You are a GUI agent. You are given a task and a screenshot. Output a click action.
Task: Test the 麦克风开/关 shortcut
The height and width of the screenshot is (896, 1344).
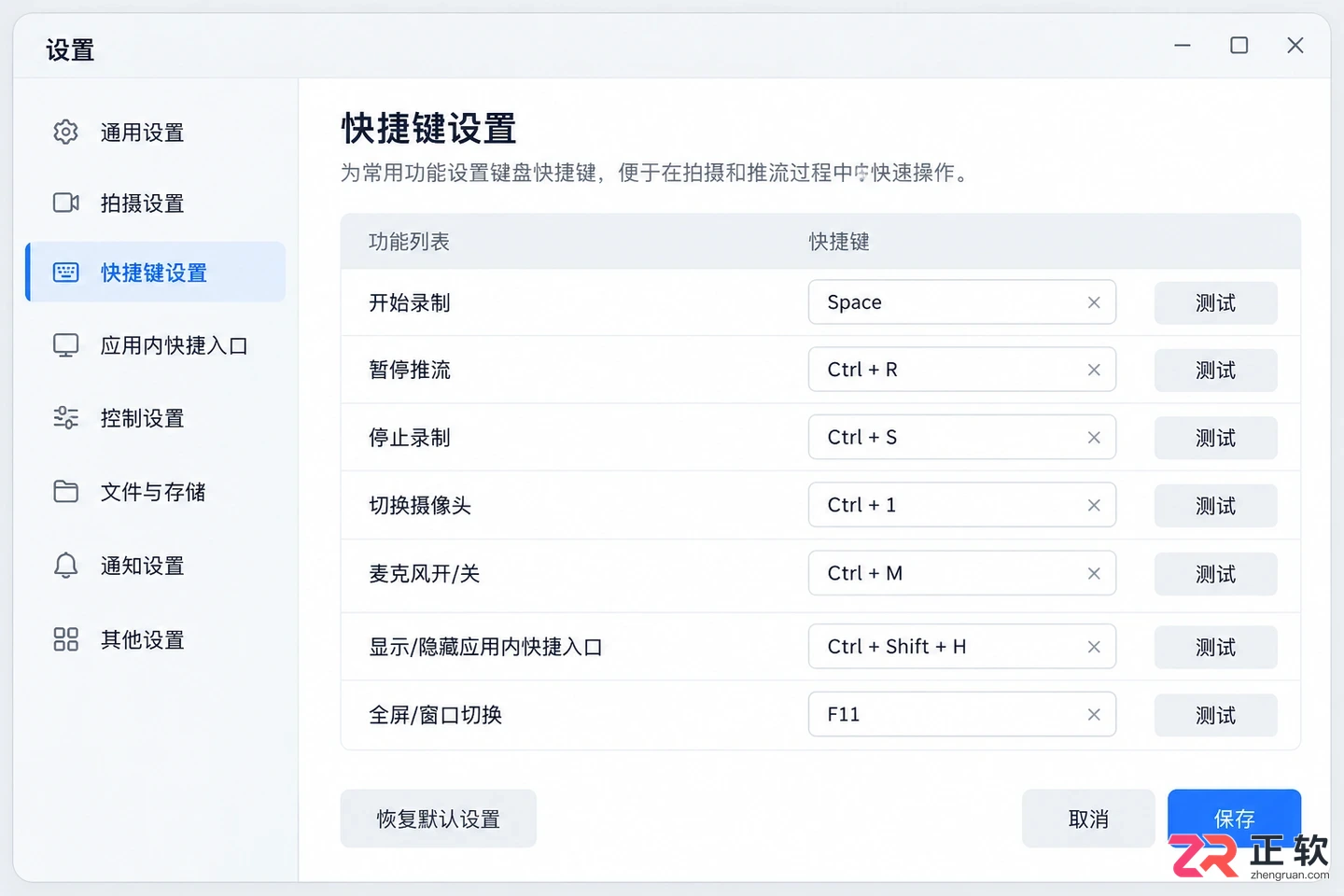tap(1215, 574)
